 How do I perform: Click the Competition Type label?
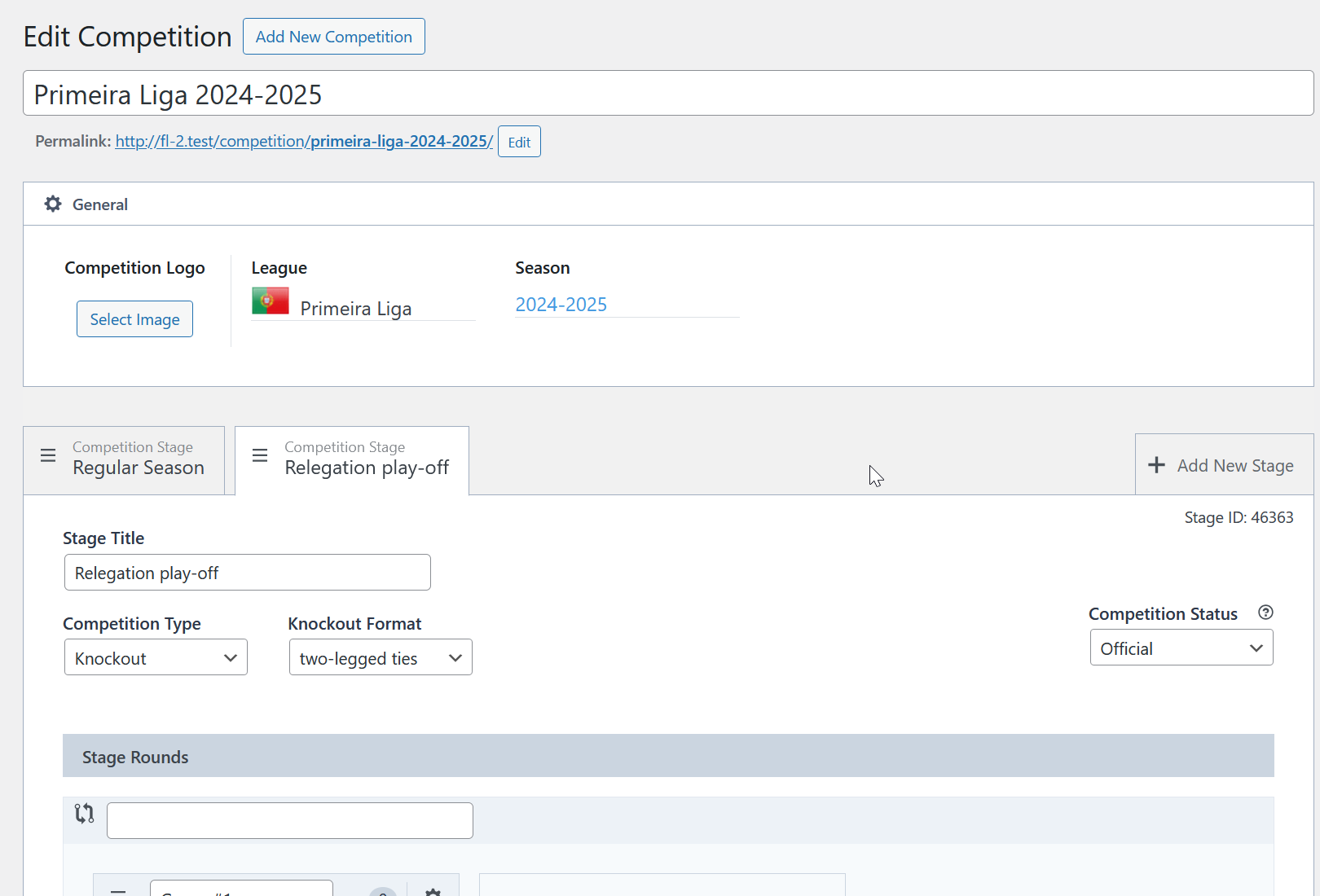(x=132, y=624)
